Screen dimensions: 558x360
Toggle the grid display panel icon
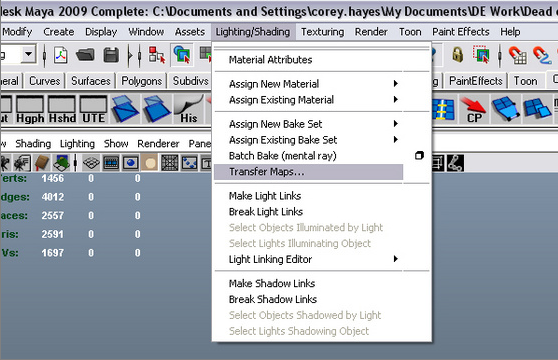pyautogui.click(x=91, y=163)
